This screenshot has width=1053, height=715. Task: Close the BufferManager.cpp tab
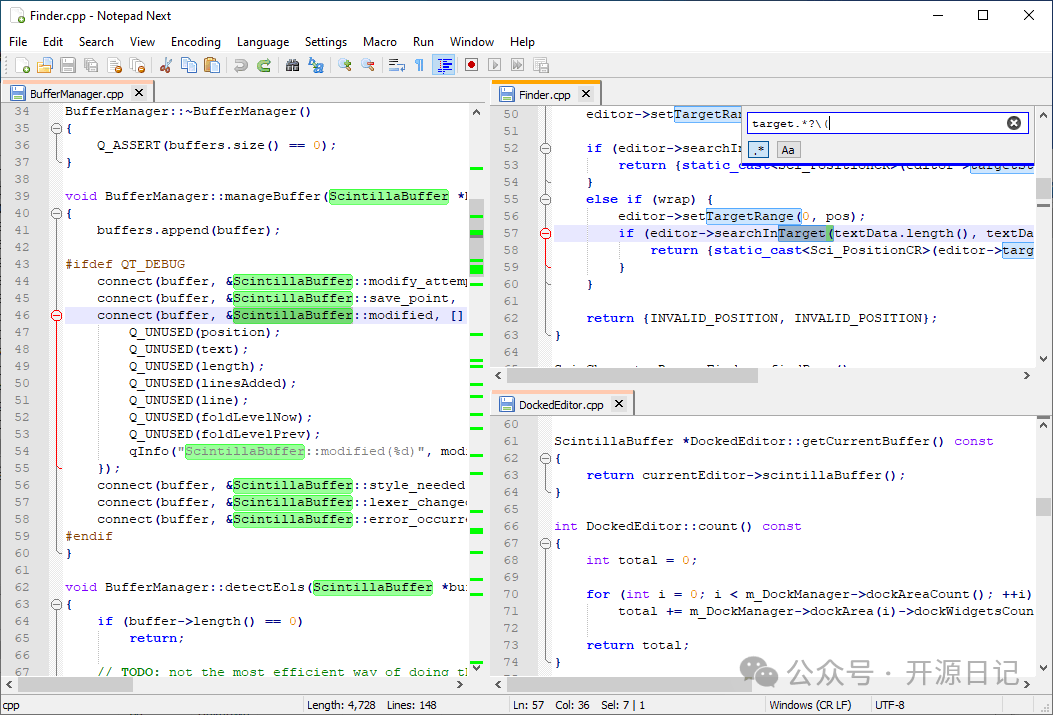(139, 93)
